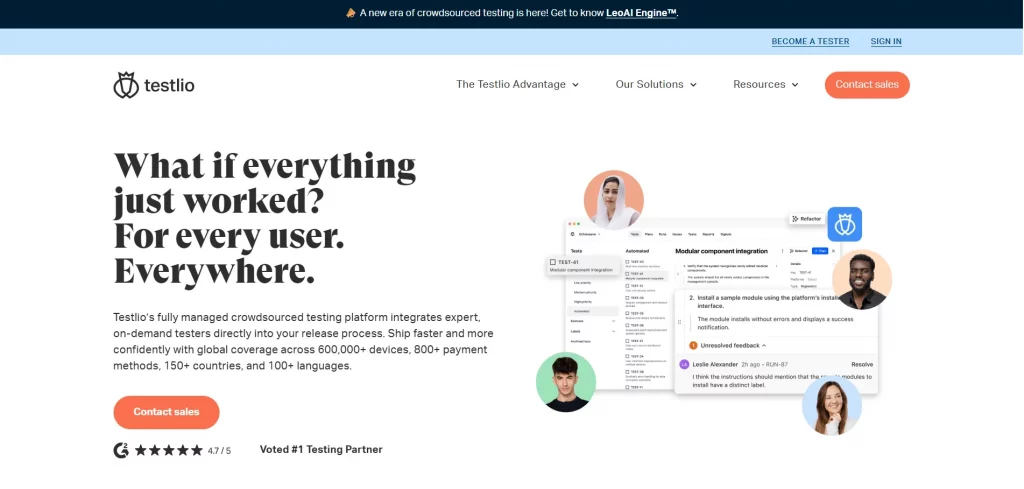Click Contact sales button in navigation bar
Image resolution: width=1024 pixels, height=489 pixels.
click(x=867, y=85)
